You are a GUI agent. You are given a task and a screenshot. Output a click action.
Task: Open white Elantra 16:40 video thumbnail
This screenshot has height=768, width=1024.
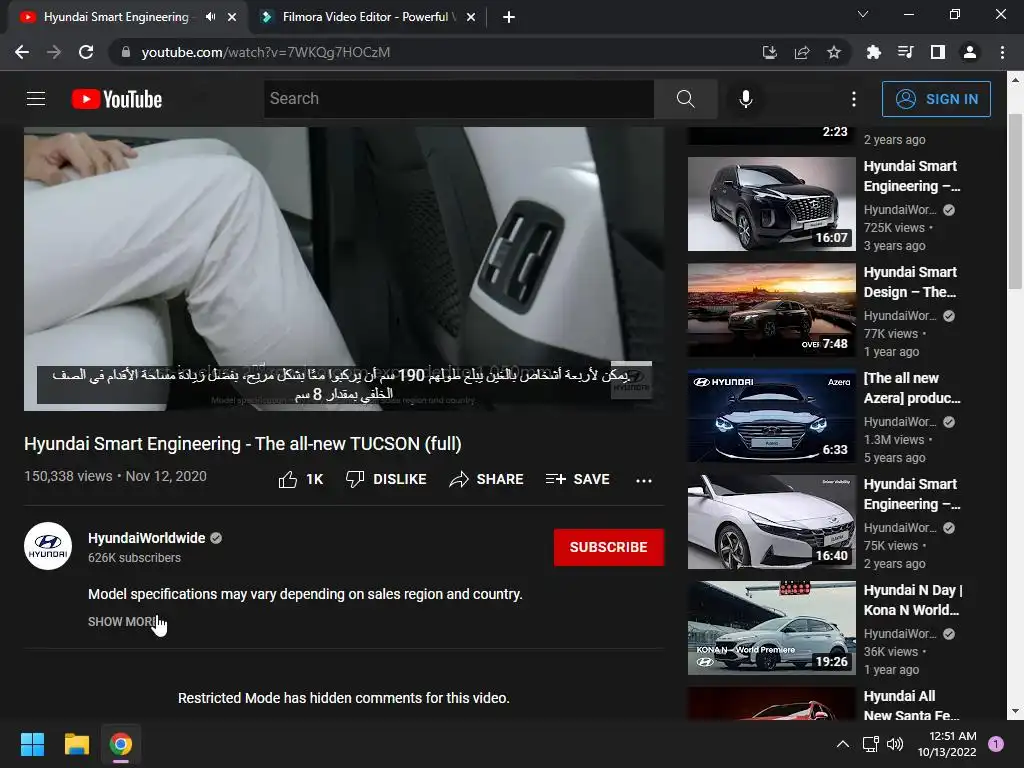tap(771, 522)
